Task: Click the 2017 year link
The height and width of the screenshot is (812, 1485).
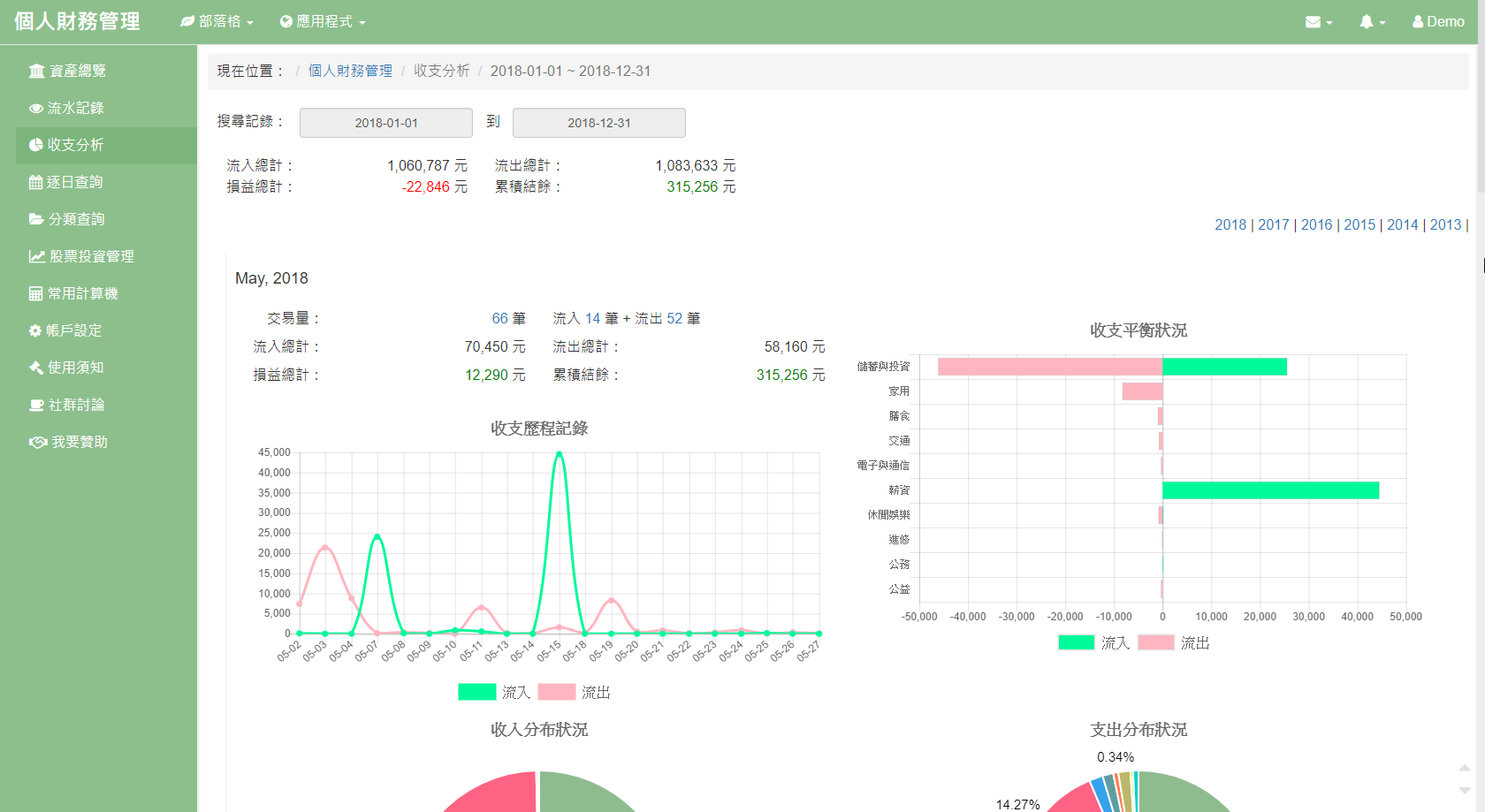Action: (1273, 224)
